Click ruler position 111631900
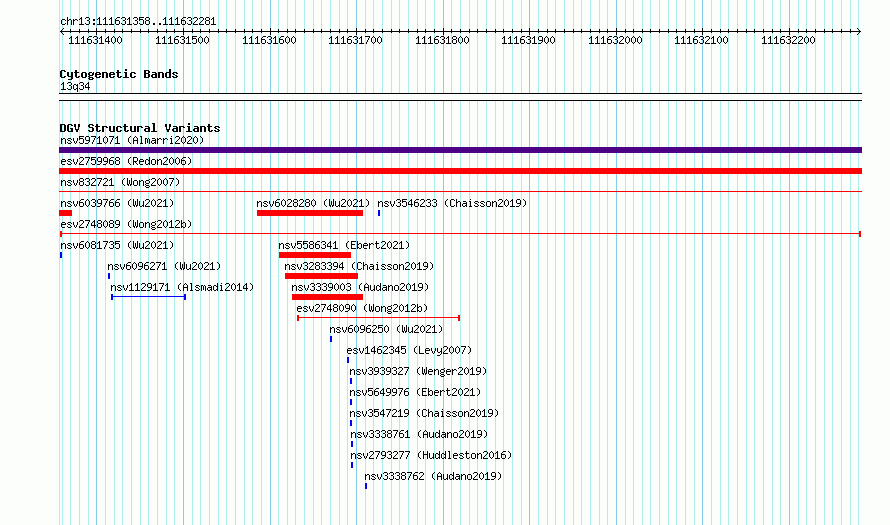 528,40
